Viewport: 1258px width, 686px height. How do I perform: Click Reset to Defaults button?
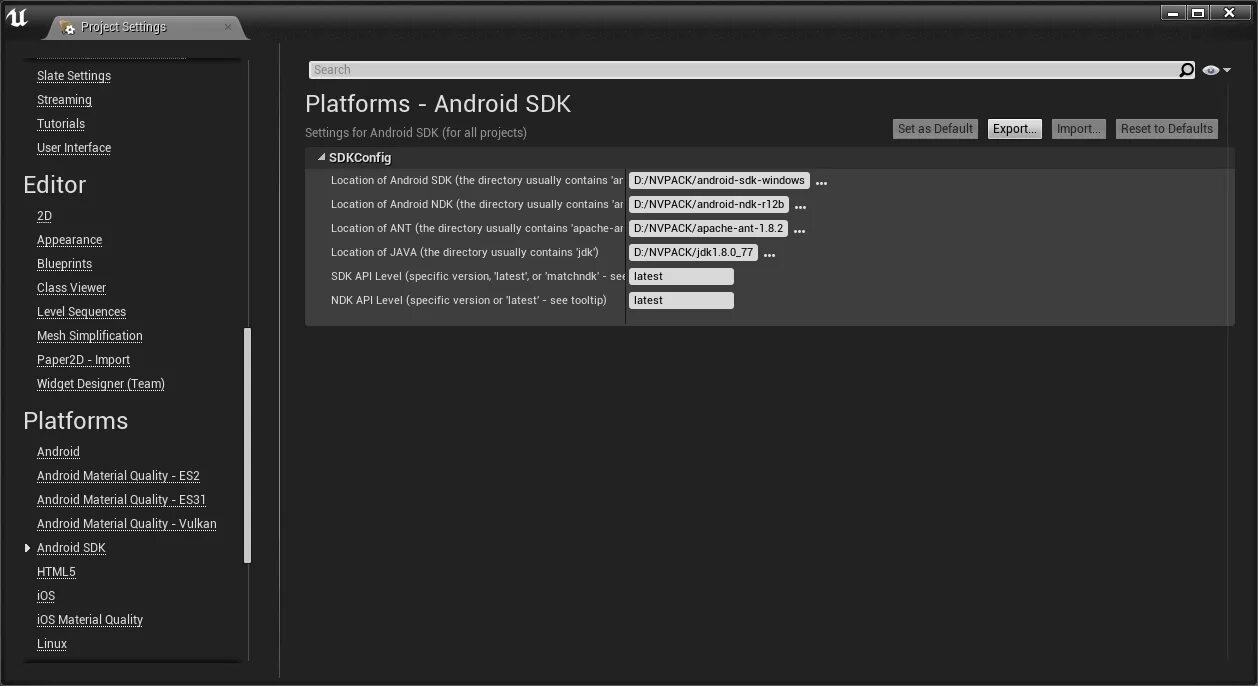pos(1167,129)
